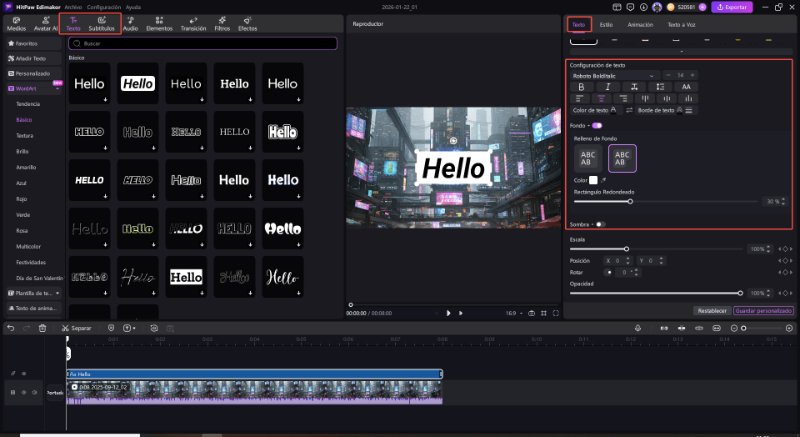Open the Transición panel

(x=193, y=24)
